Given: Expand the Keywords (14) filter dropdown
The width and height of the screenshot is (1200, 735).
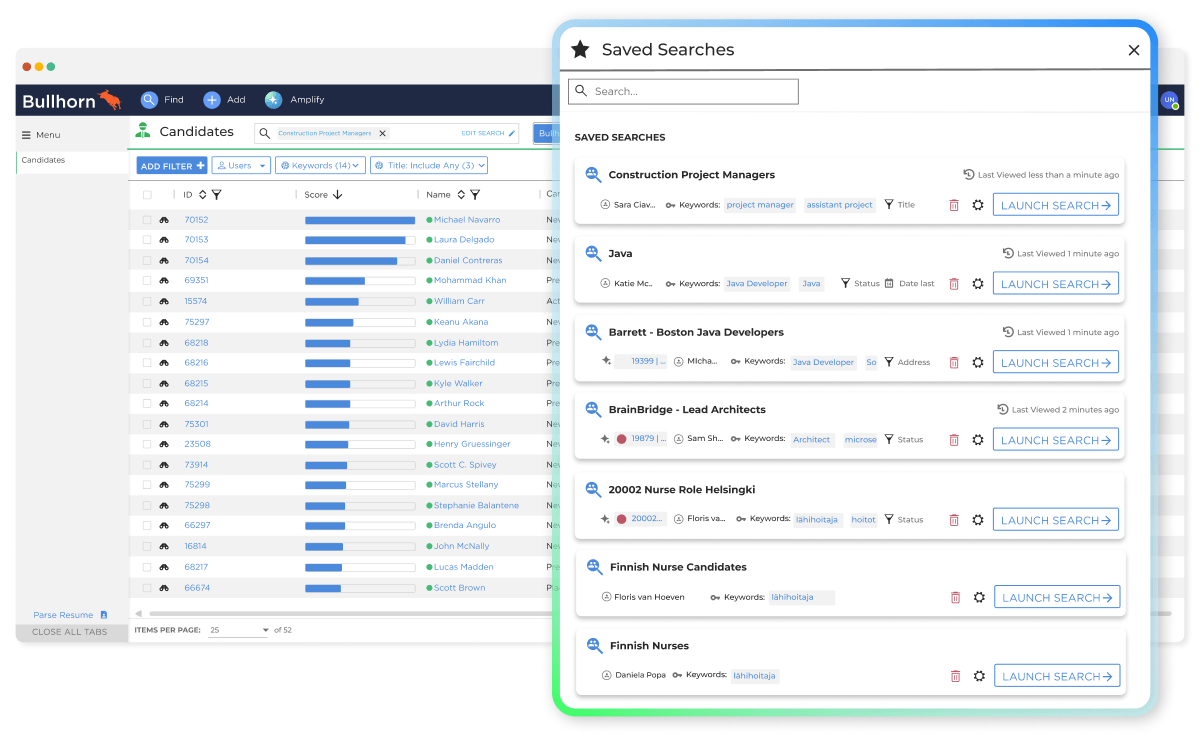Looking at the screenshot, I should coord(320,166).
